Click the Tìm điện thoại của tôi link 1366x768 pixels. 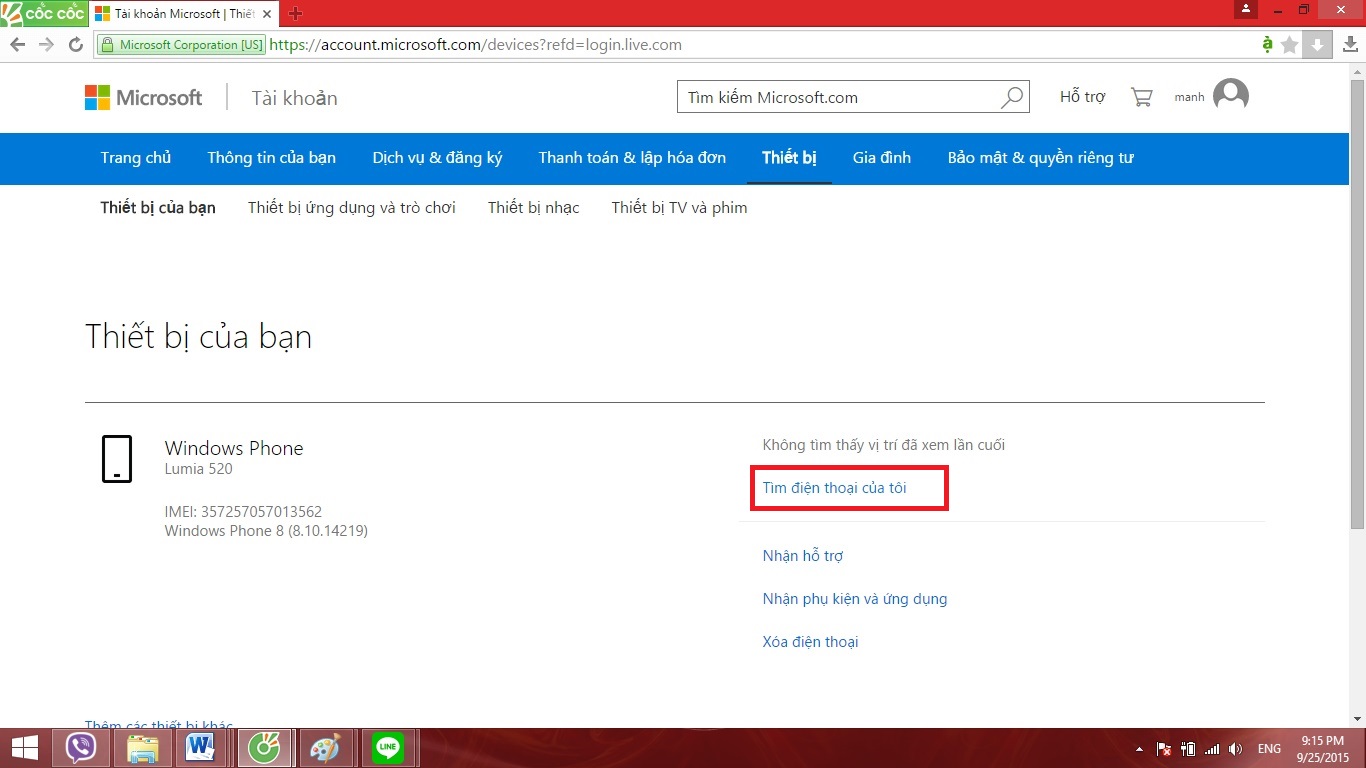pyautogui.click(x=835, y=488)
